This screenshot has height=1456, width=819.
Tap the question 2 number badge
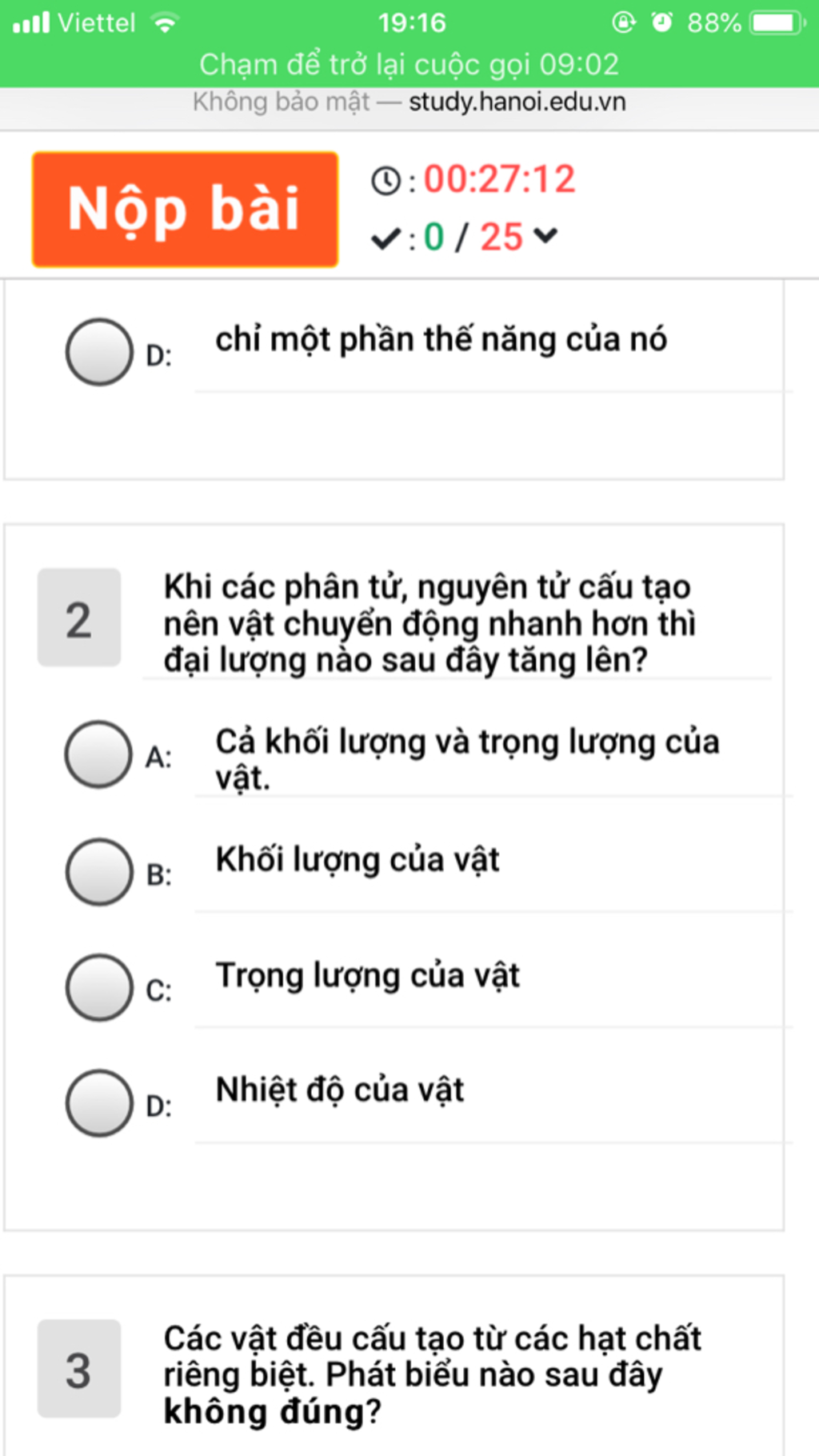tap(78, 618)
